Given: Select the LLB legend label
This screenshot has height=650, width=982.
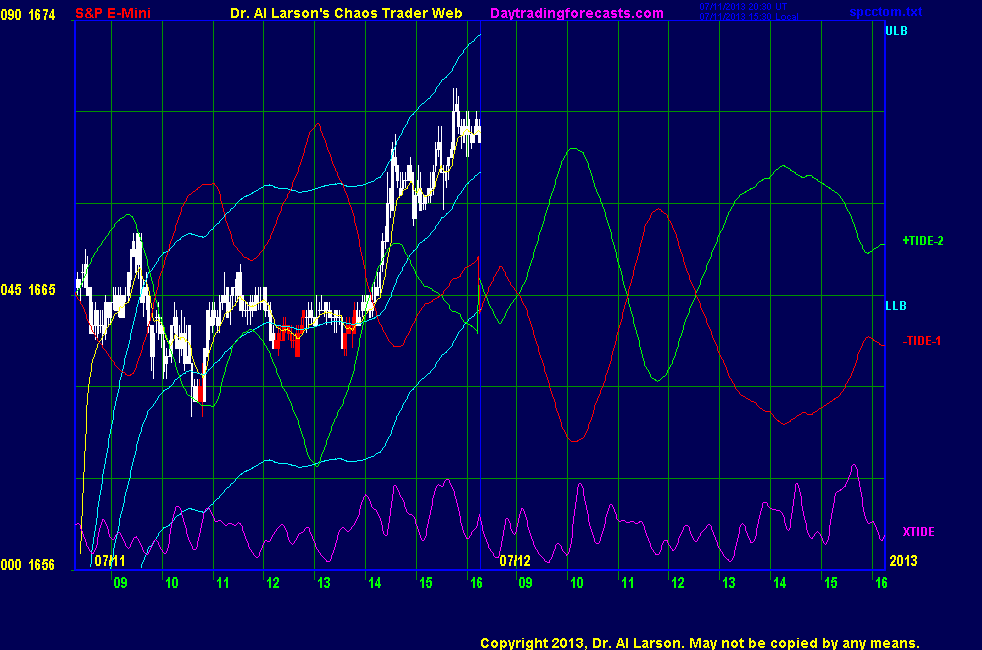Looking at the screenshot, I should click(895, 305).
